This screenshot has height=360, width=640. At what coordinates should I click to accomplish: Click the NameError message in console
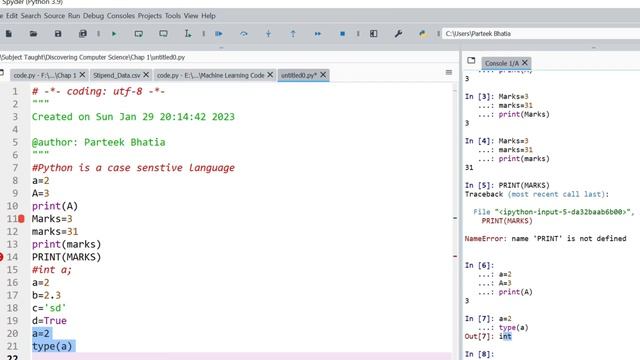point(545,239)
